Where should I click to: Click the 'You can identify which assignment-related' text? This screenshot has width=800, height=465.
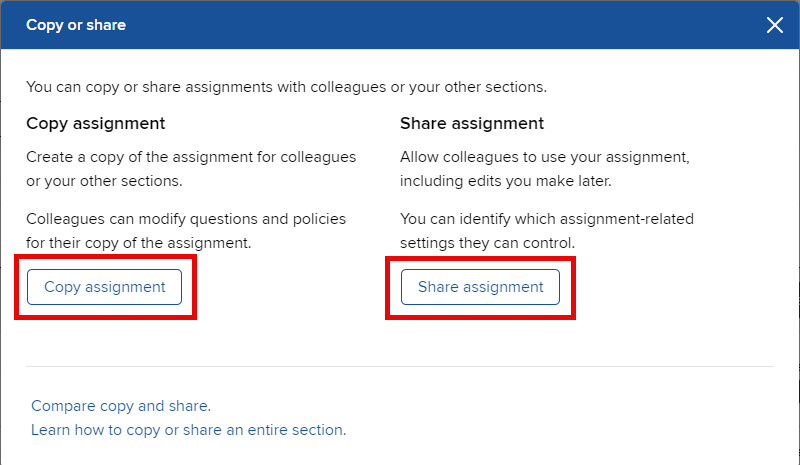(x=546, y=218)
